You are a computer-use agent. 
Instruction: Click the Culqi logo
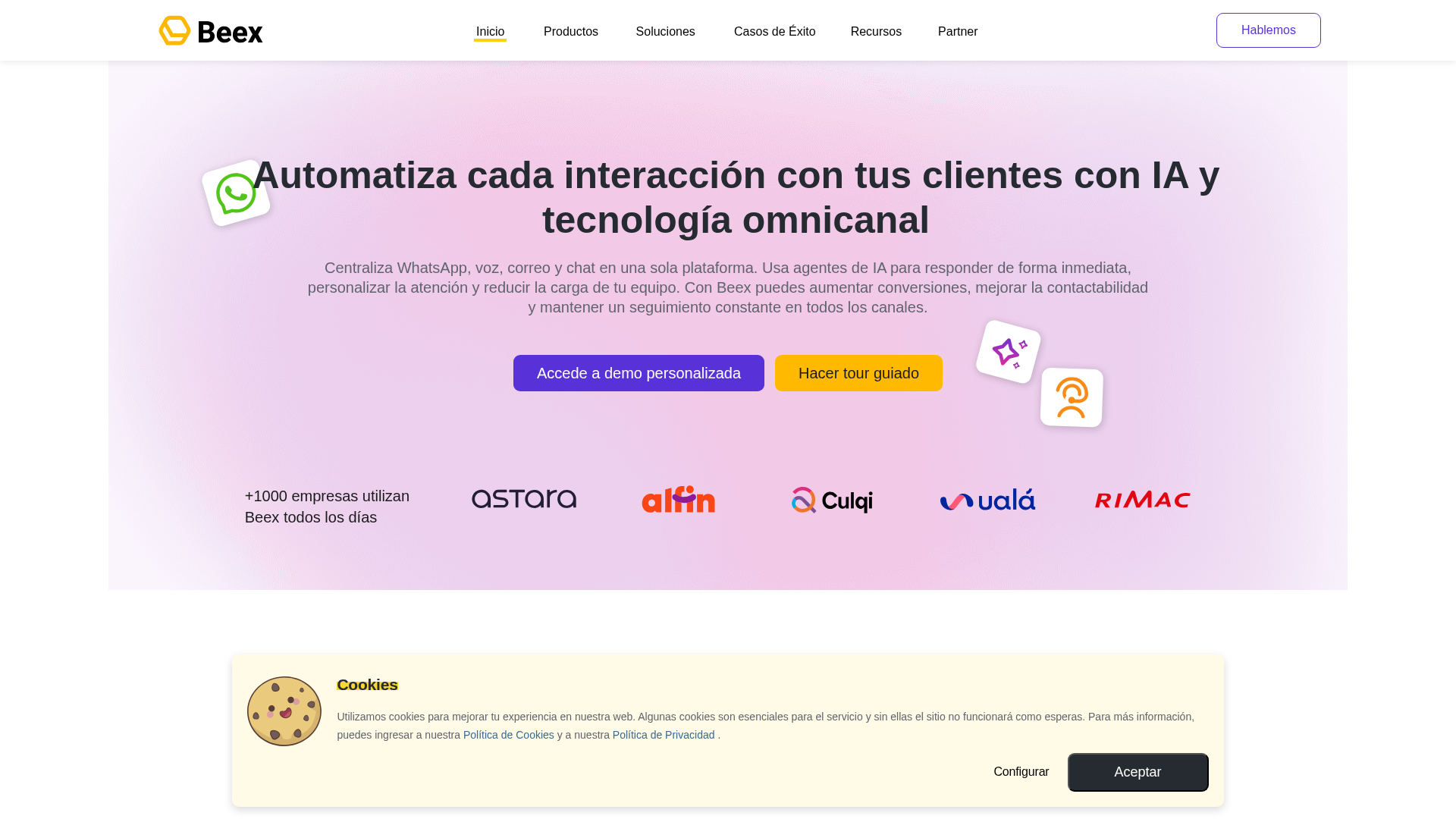832,500
